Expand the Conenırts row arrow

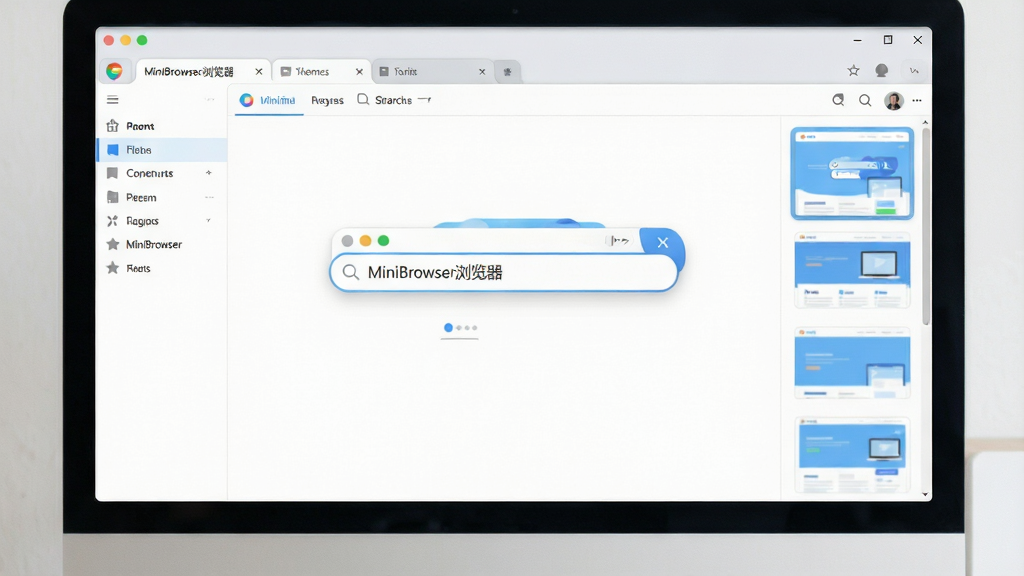[209, 173]
